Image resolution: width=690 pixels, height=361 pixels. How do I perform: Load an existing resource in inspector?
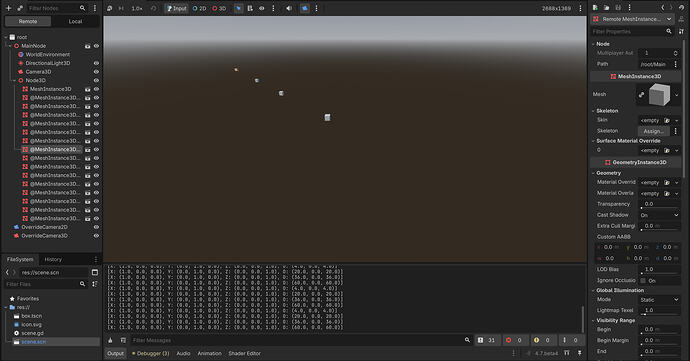[x=606, y=7]
